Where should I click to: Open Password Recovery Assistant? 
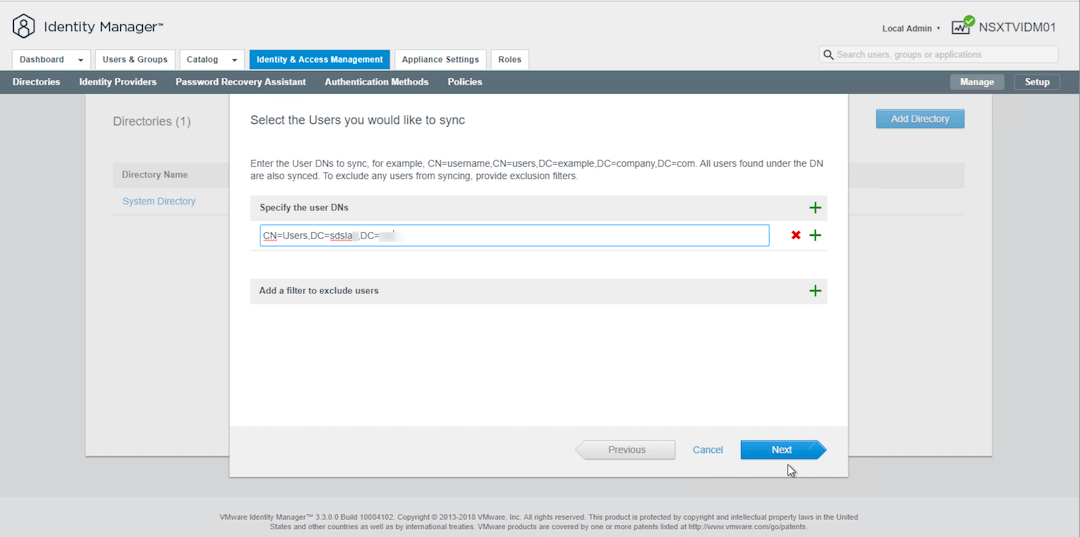tap(240, 82)
